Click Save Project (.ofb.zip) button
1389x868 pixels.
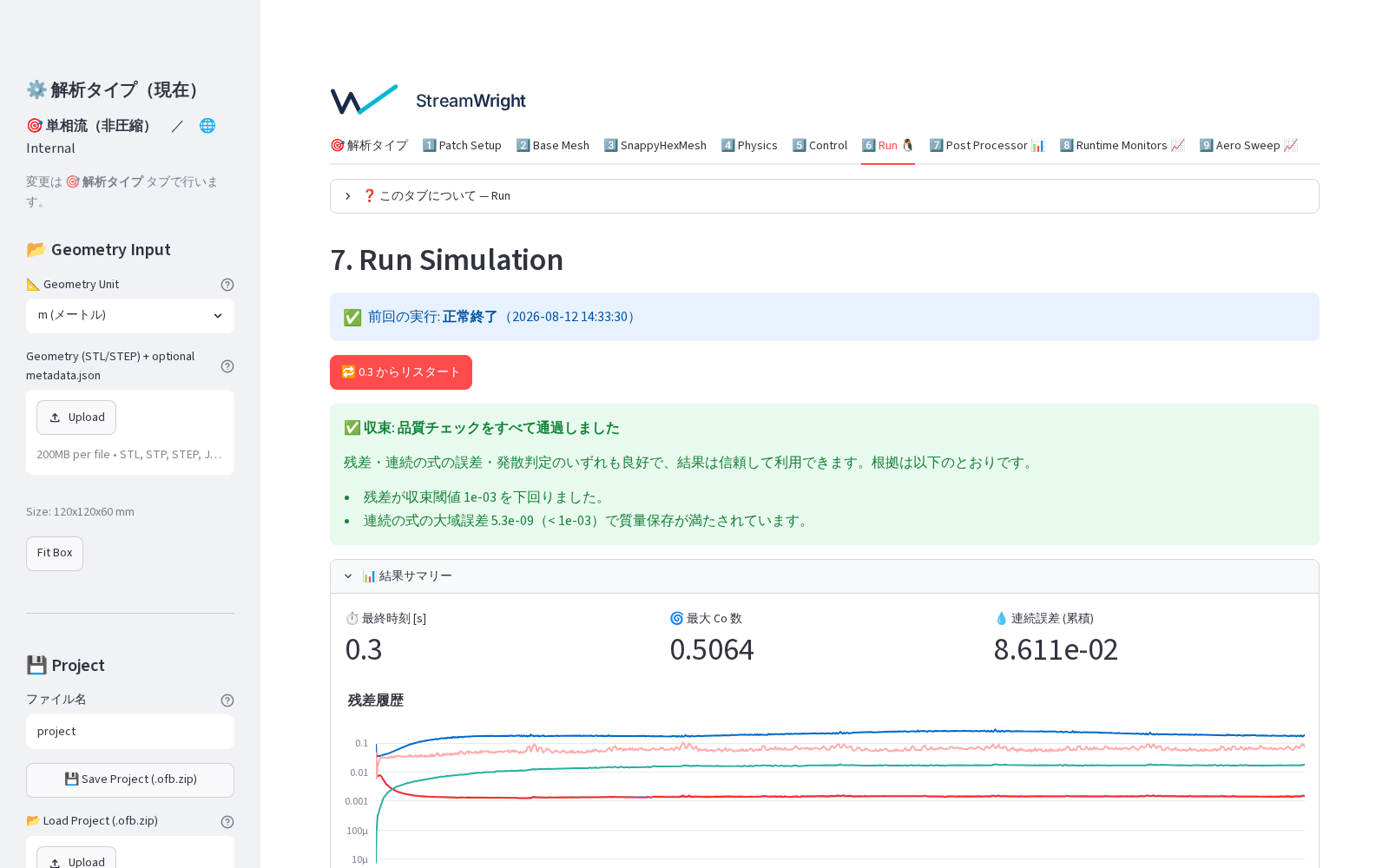(130, 780)
